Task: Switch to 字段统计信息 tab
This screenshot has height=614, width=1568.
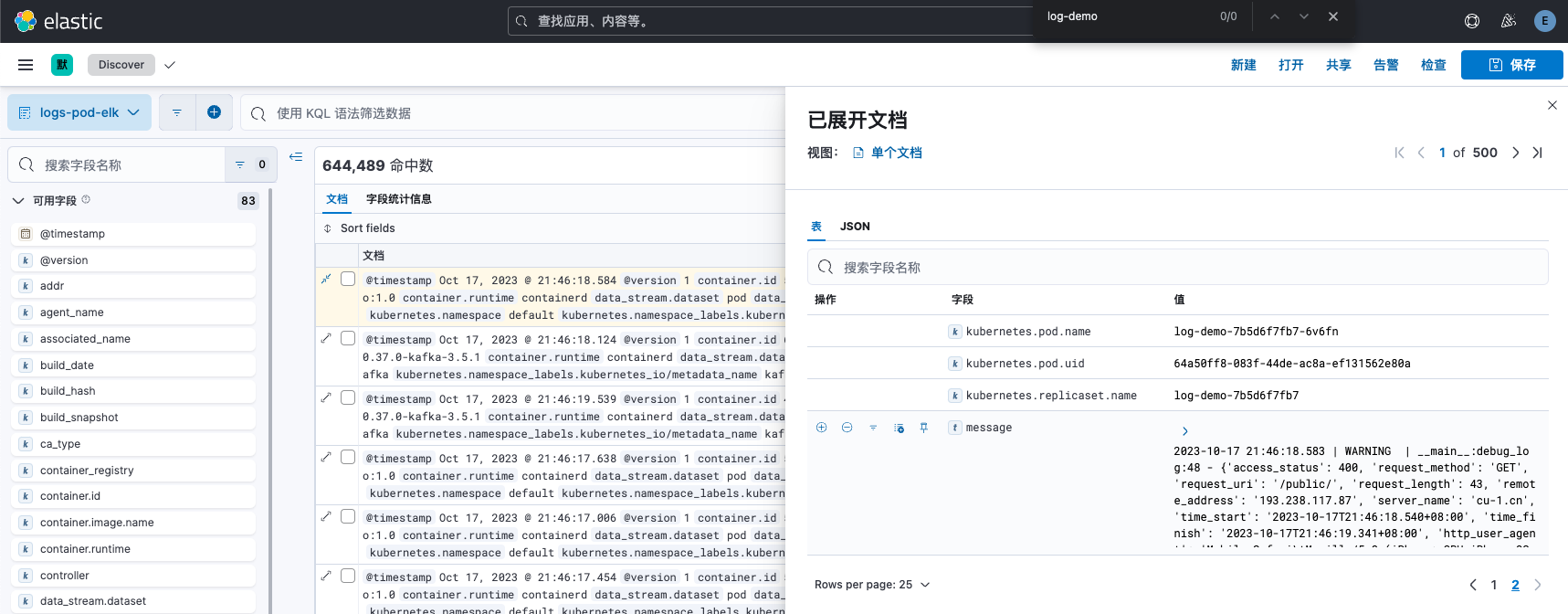Action: 398,199
